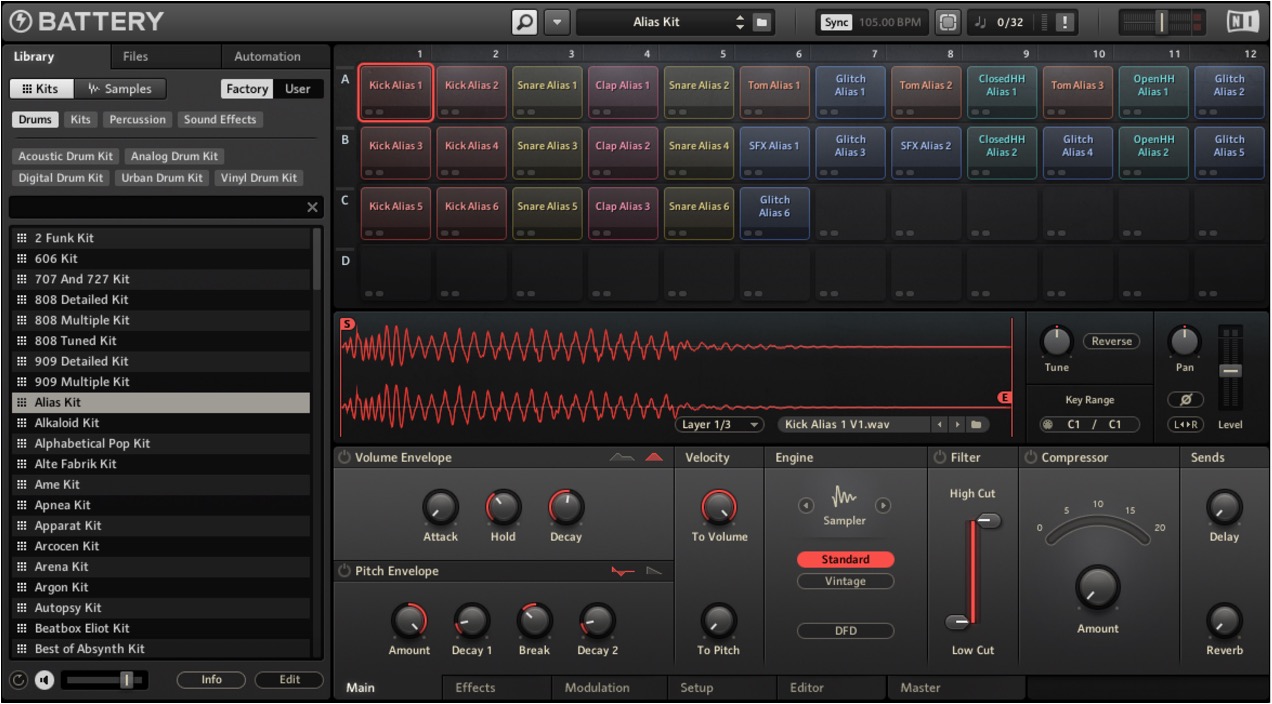This screenshot has width=1272, height=704.
Task: Open the dropdown arrow next to search icon
Action: tap(557, 22)
